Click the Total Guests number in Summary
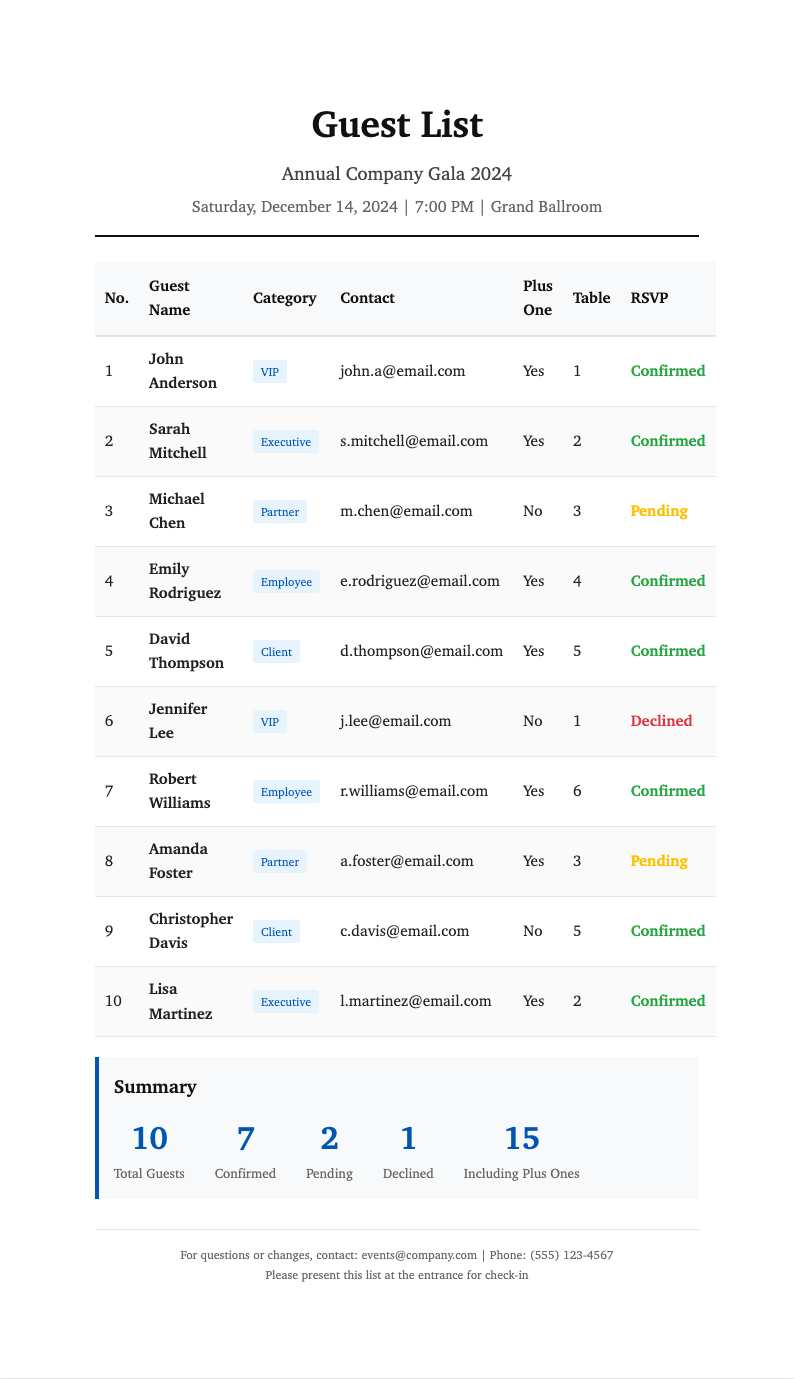The height and width of the screenshot is (1379, 794). tap(150, 1138)
